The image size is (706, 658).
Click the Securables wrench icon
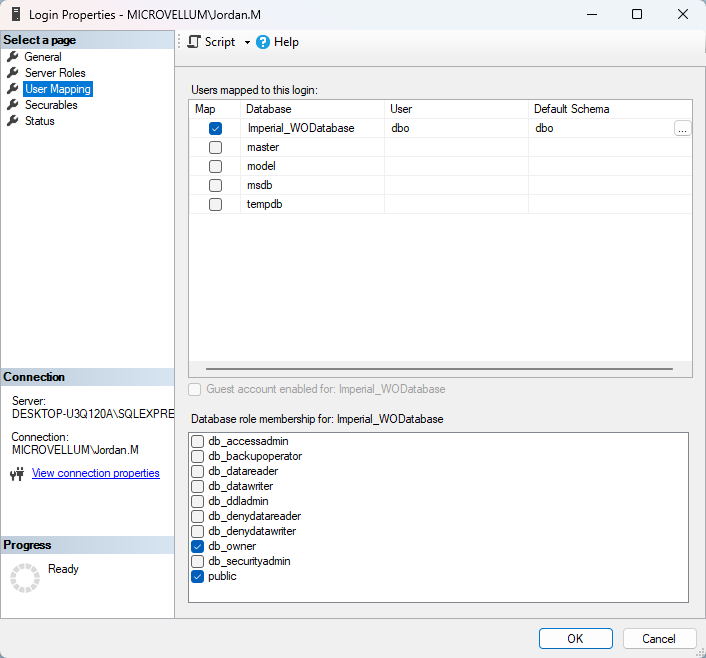[13, 105]
